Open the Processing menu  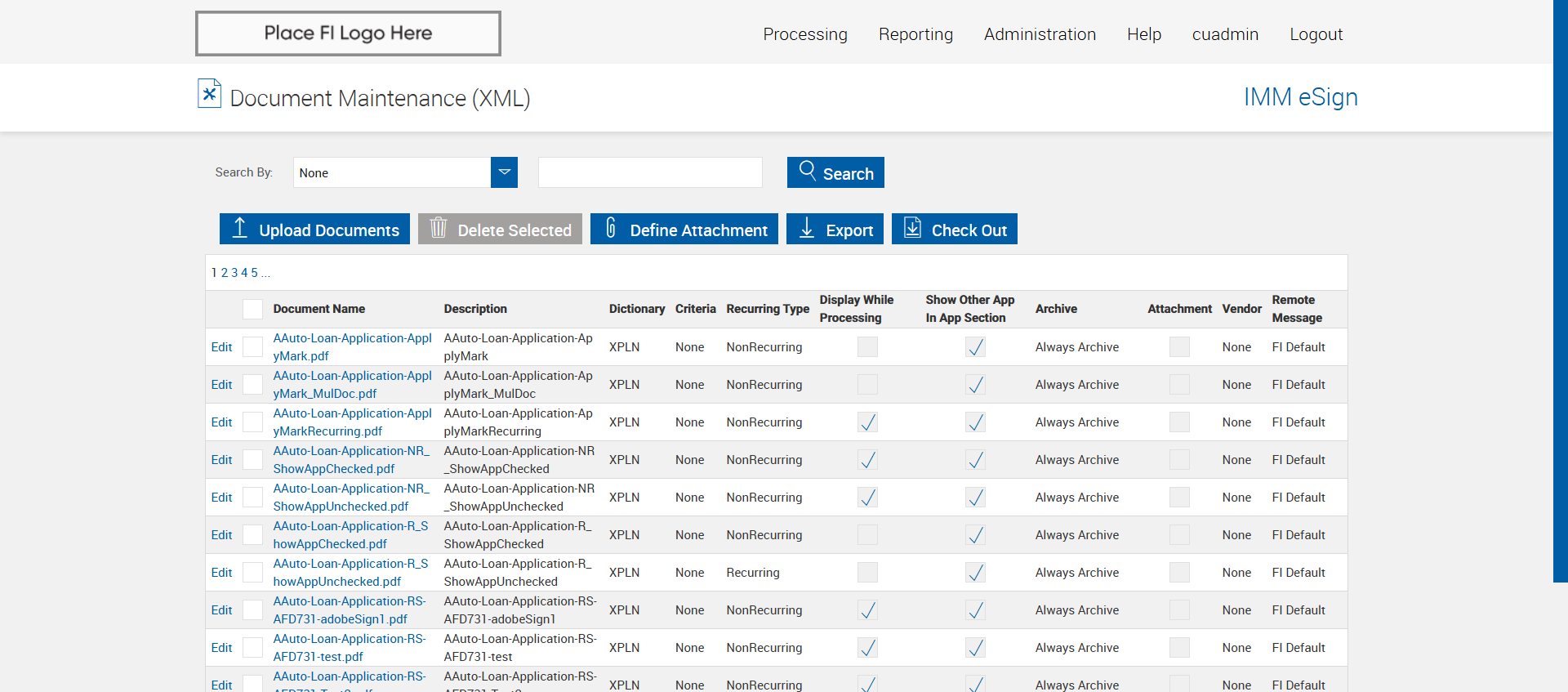click(804, 34)
